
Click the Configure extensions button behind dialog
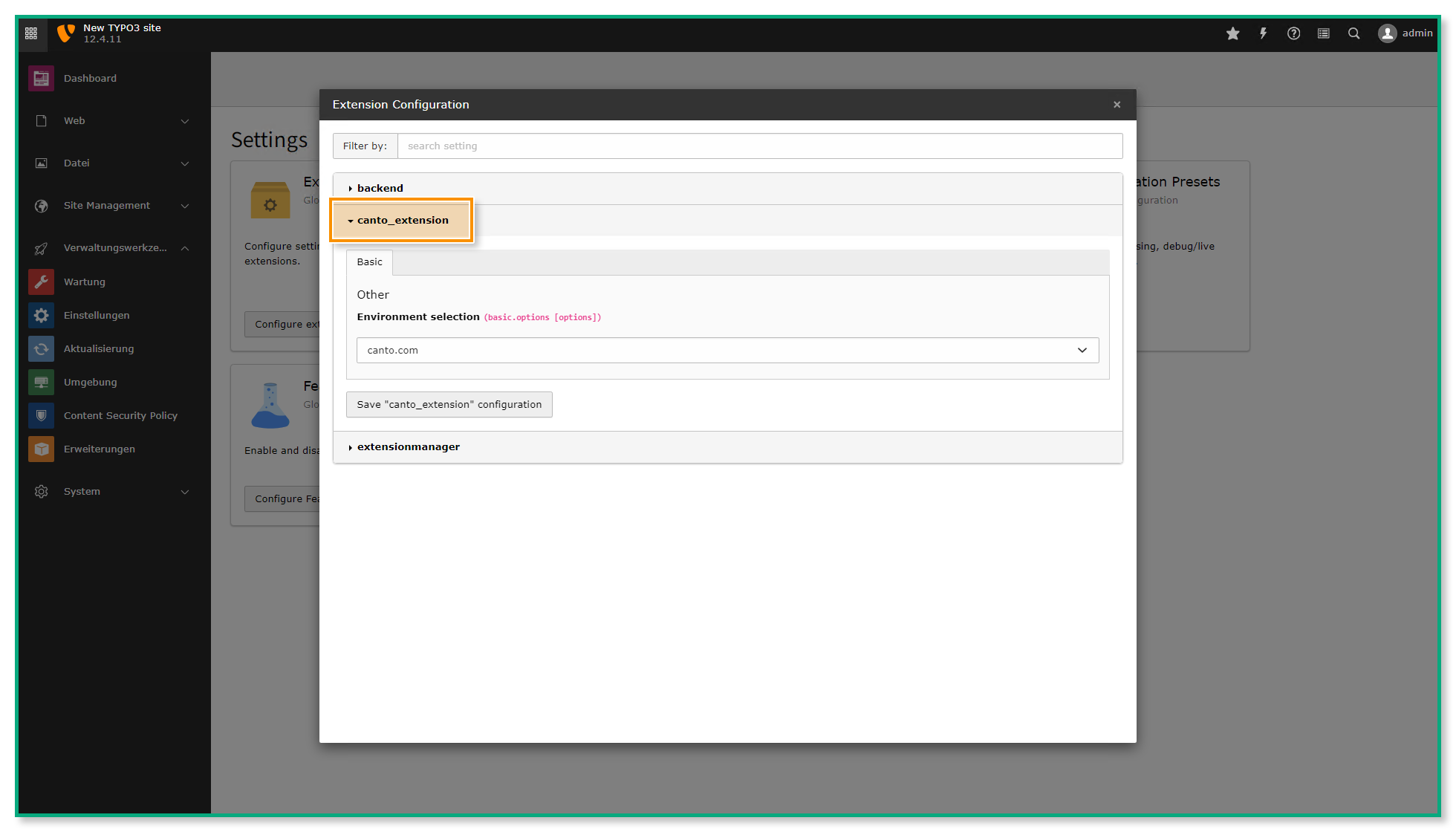[283, 324]
